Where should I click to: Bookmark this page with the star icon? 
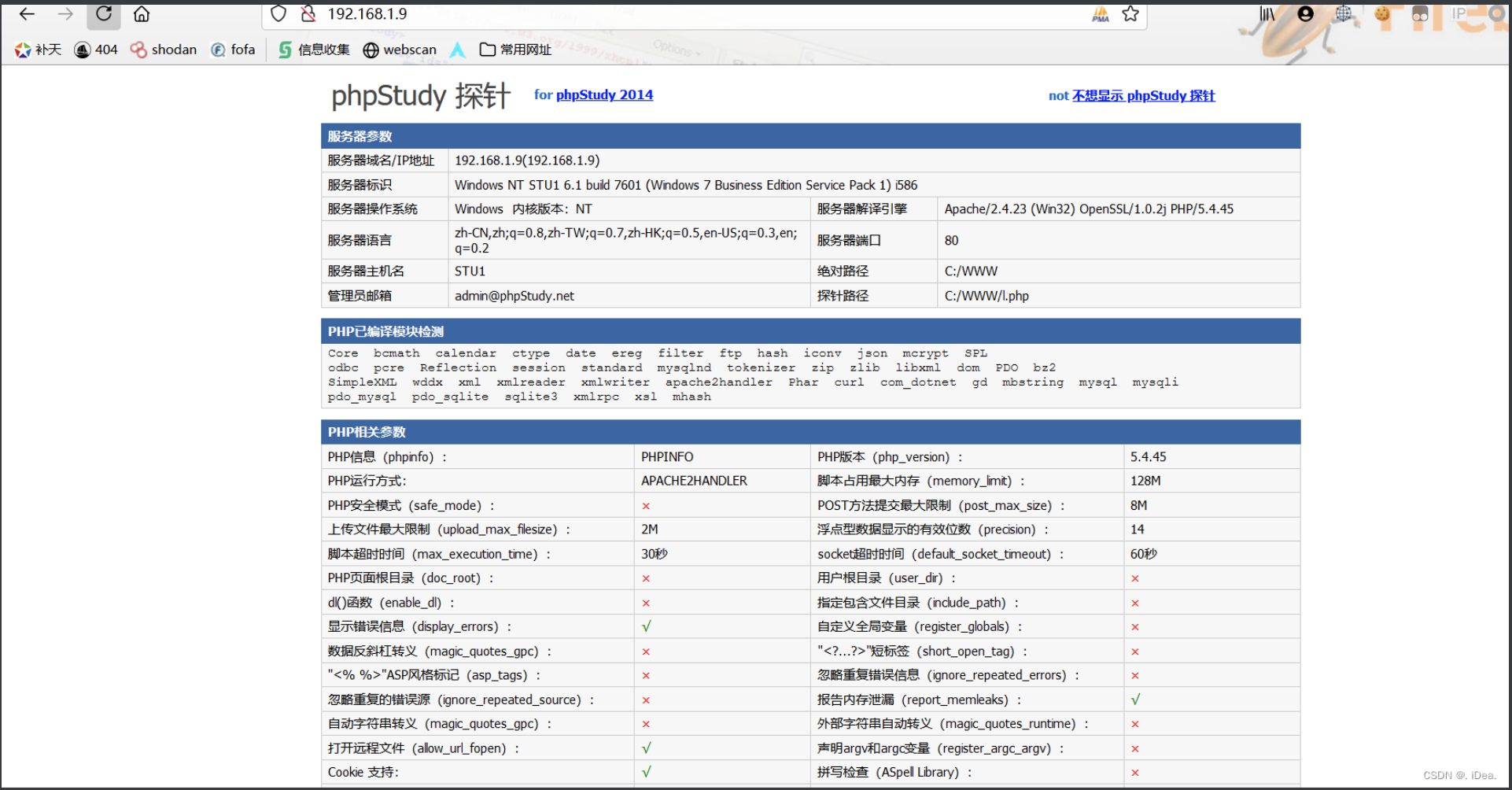[x=1130, y=13]
